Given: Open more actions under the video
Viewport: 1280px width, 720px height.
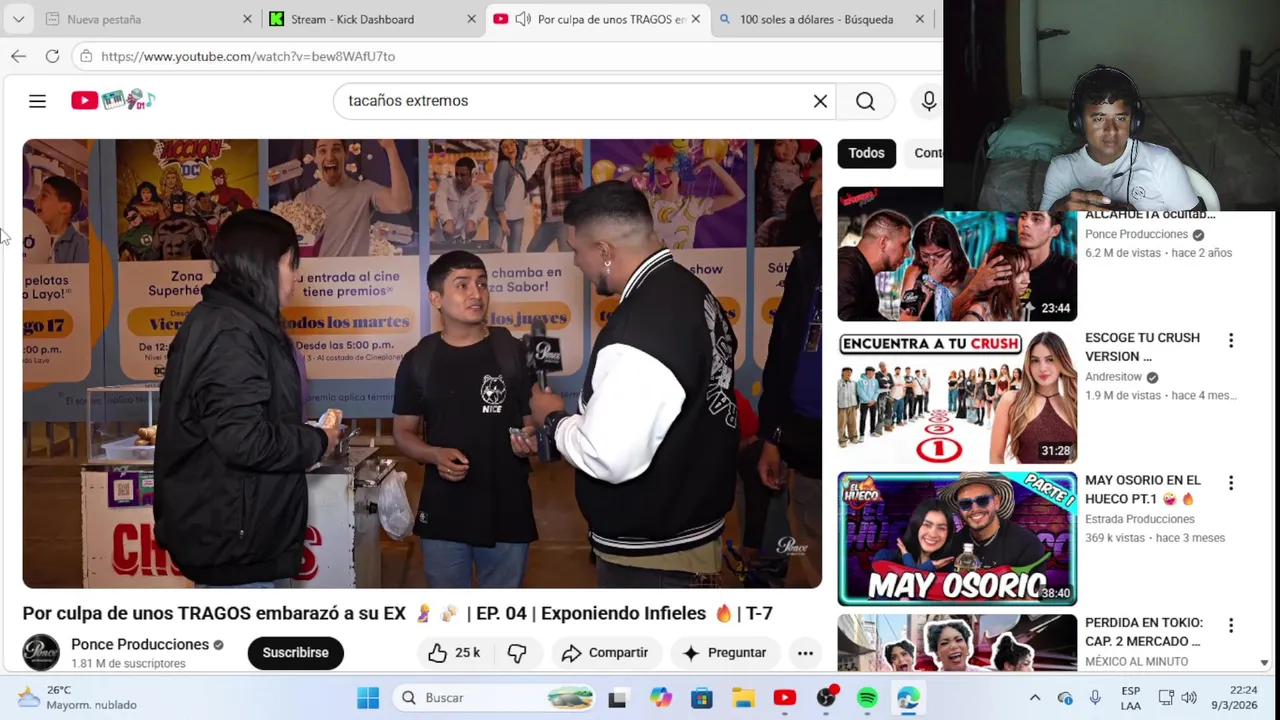Looking at the screenshot, I should pyautogui.click(x=805, y=653).
